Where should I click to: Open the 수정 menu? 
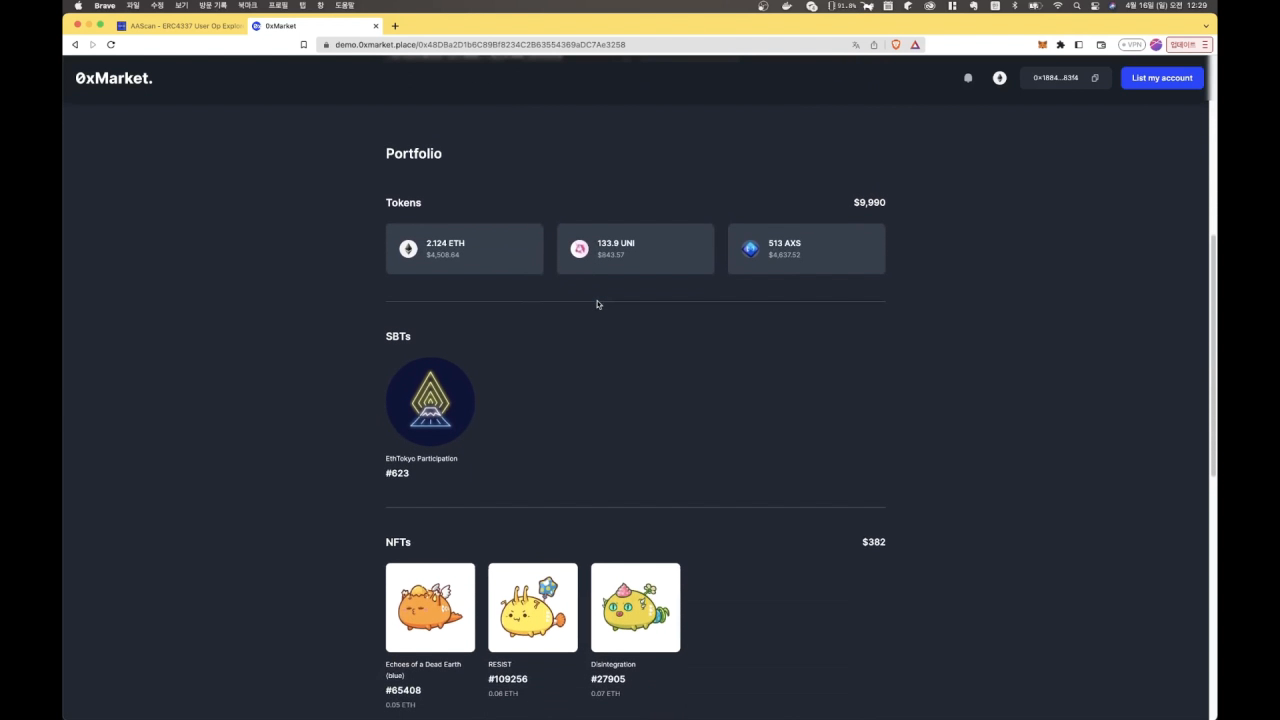coord(157,6)
